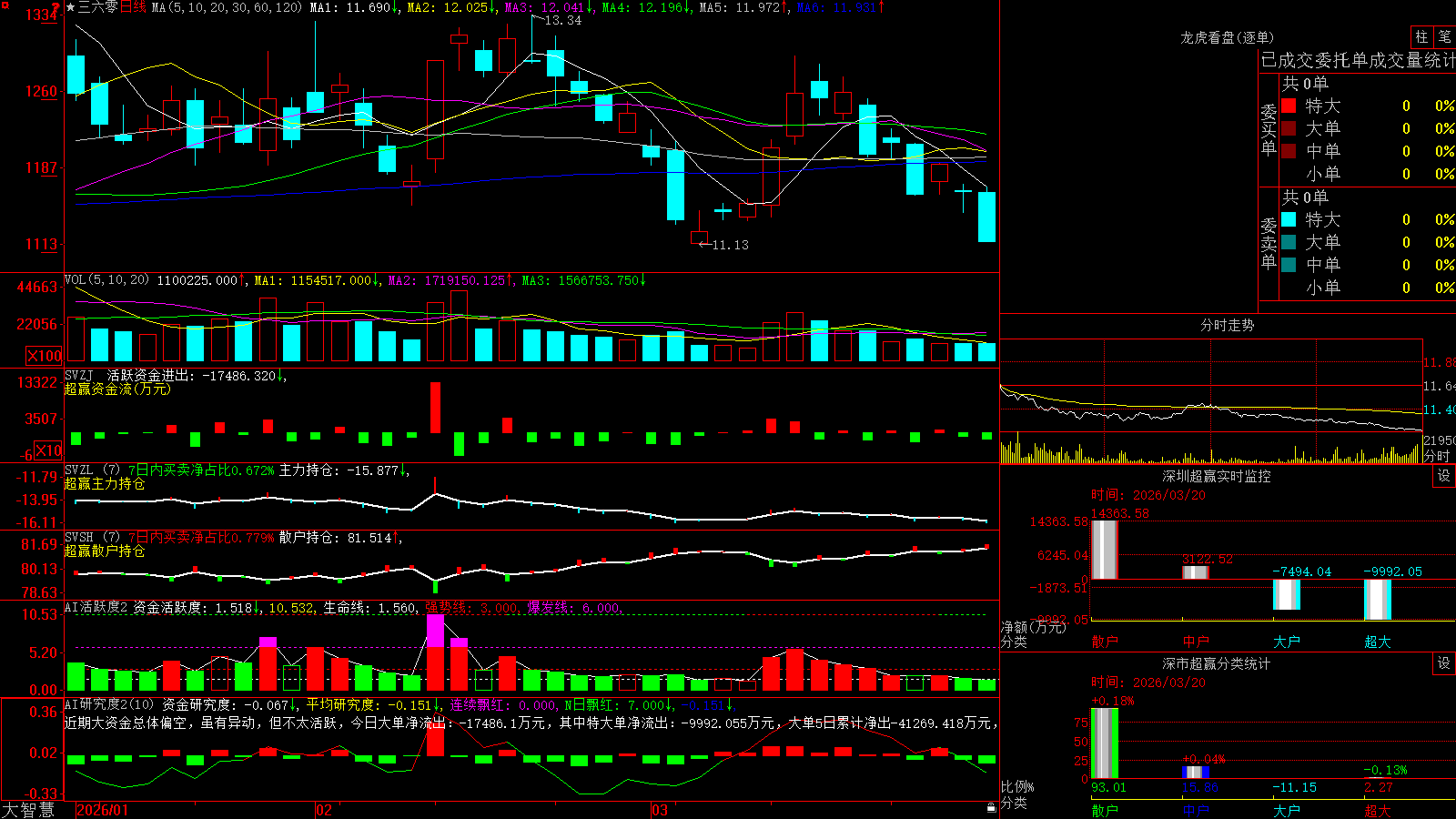Click the star favorite icon beside 三六零
Screen dimensions: 1456x819
pos(71,7)
